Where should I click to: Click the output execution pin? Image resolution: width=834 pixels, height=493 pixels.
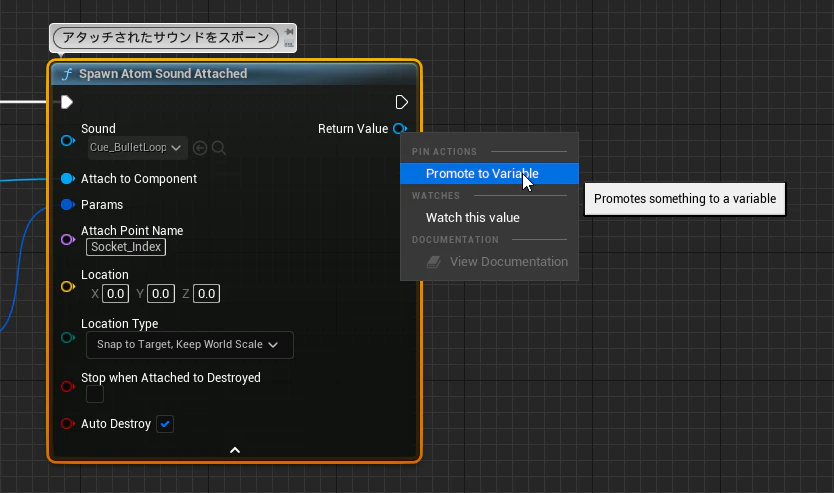click(402, 102)
